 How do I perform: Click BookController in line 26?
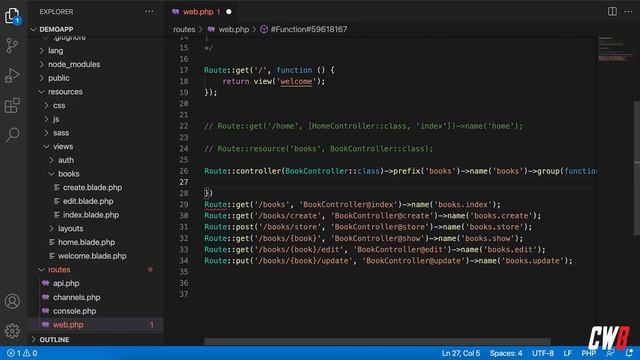[x=316, y=171]
